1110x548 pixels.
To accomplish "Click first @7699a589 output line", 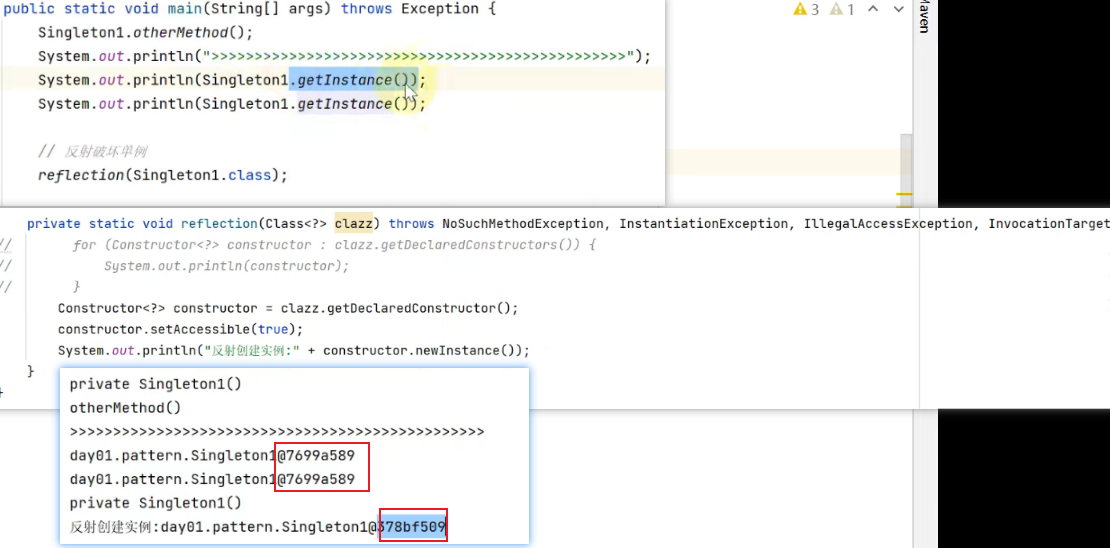I will point(212,455).
